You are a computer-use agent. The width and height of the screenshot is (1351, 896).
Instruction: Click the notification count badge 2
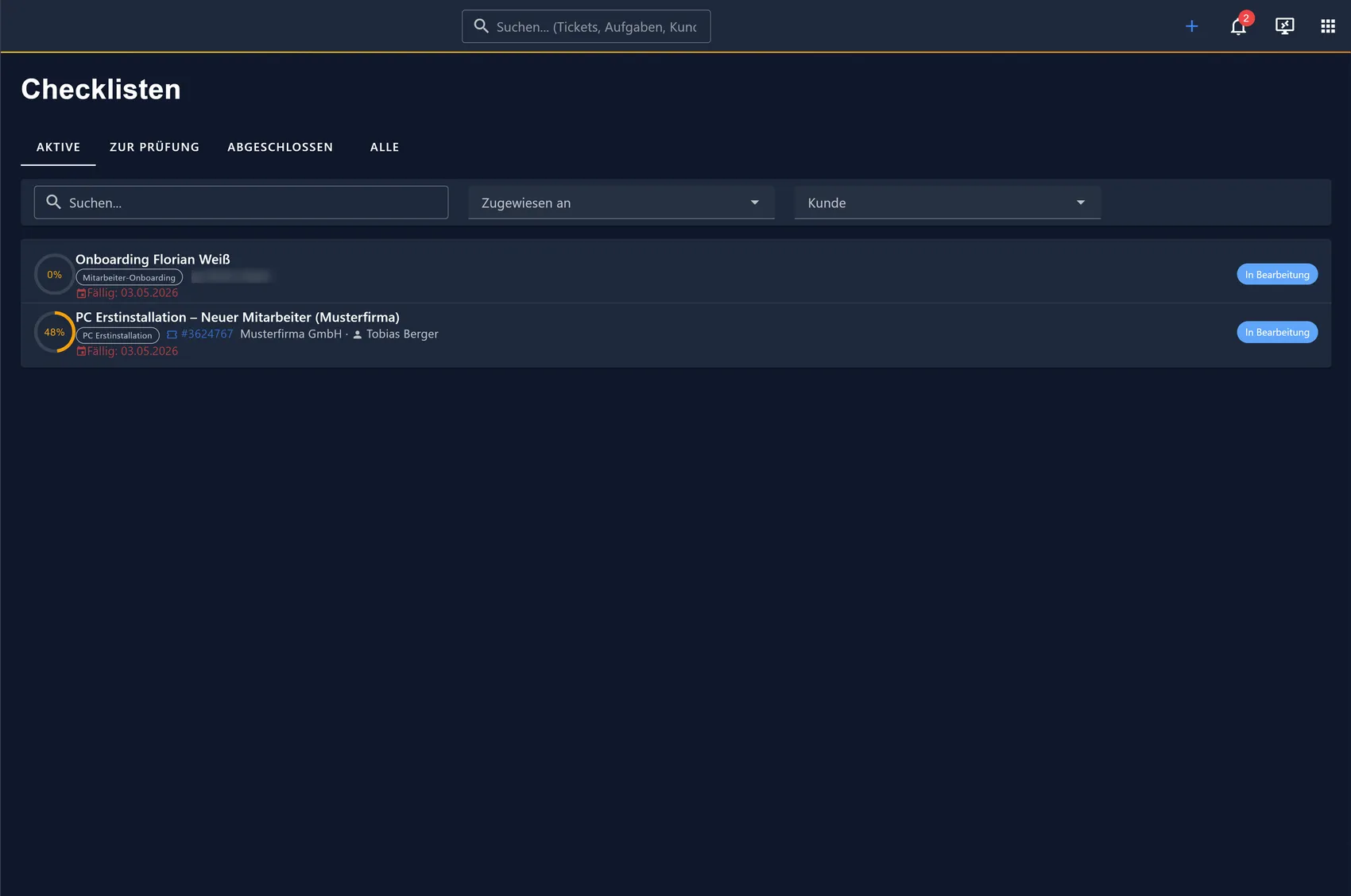[x=1246, y=18]
